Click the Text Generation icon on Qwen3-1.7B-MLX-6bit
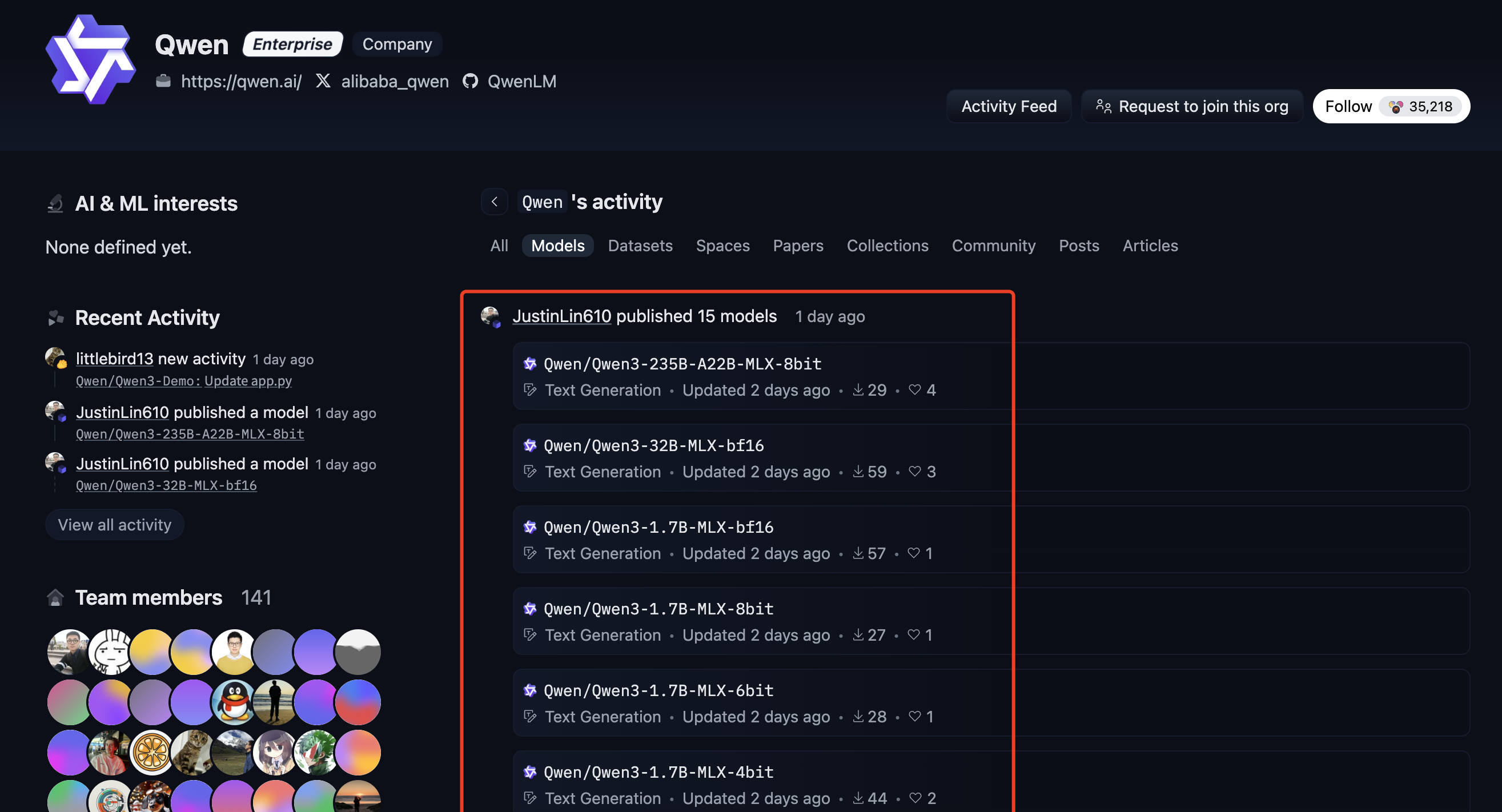The height and width of the screenshot is (812, 1502). (x=530, y=716)
